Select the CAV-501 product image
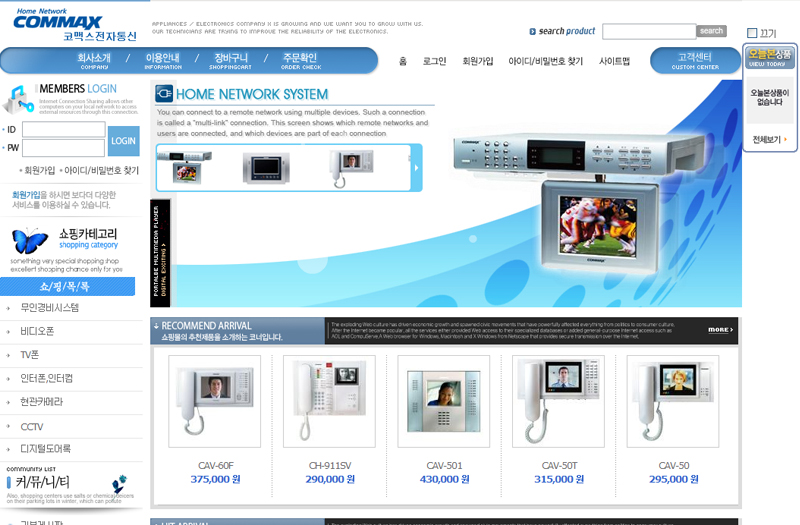 click(x=443, y=401)
